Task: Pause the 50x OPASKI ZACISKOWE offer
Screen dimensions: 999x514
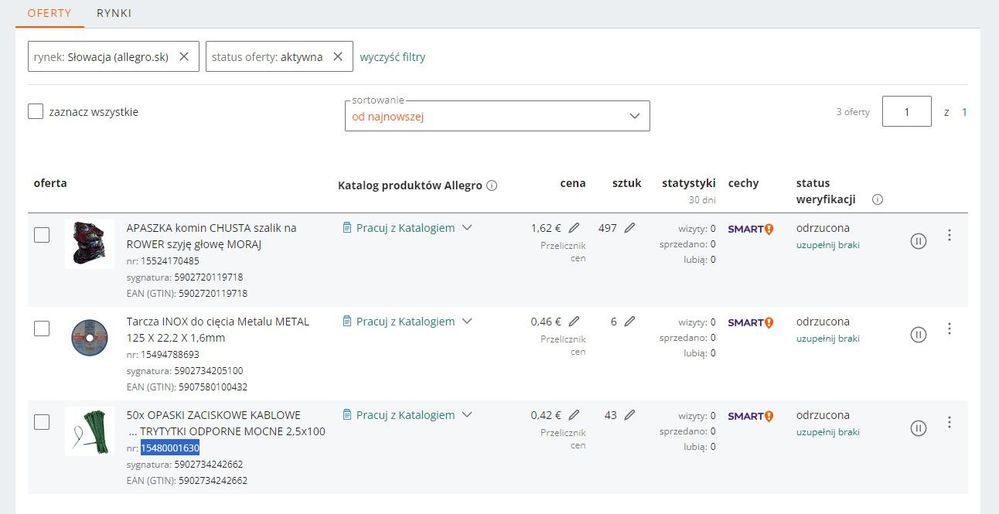Action: pos(918,428)
